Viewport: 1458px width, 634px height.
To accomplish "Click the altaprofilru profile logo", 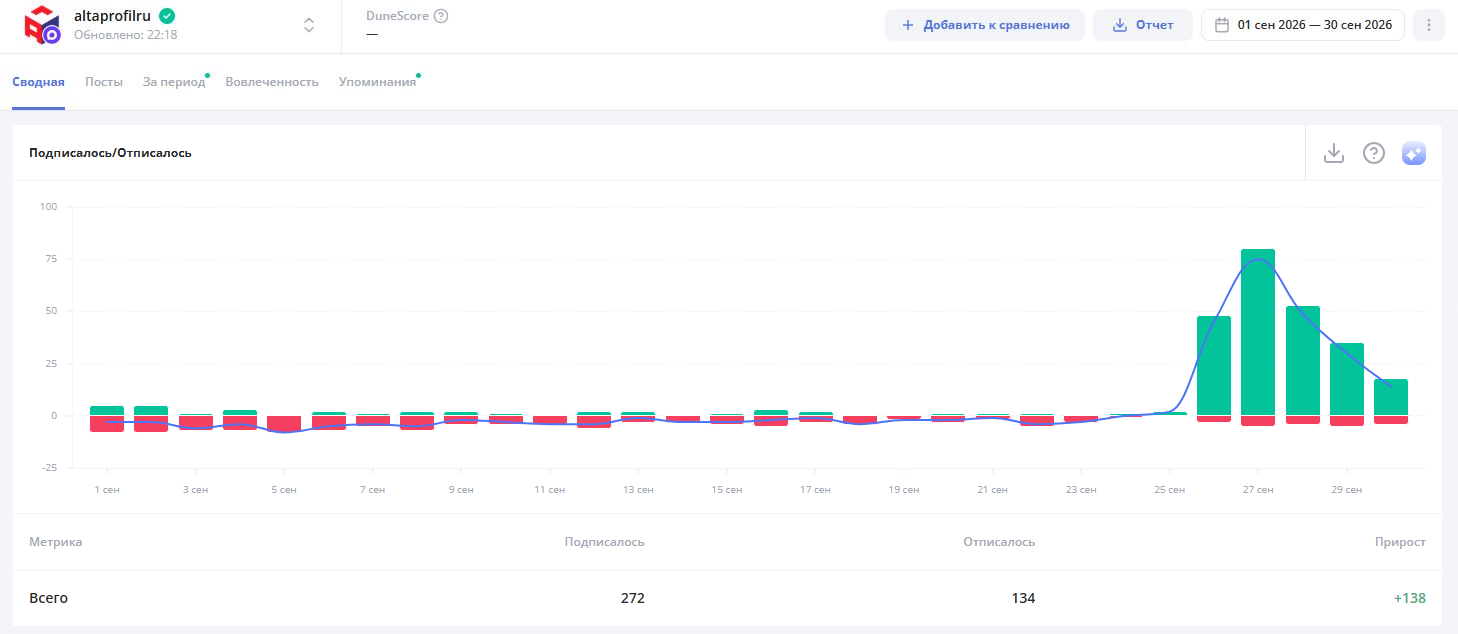I will (x=42, y=25).
